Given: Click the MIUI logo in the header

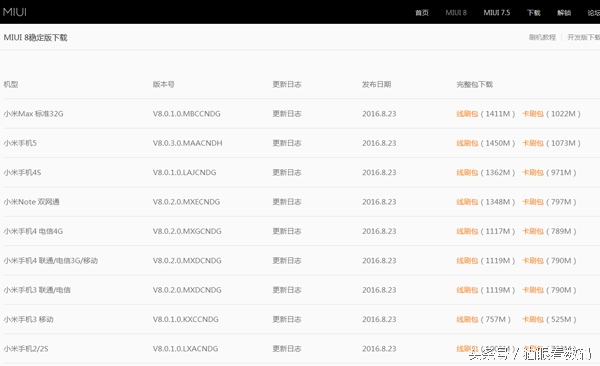Looking at the screenshot, I should click(15, 12).
